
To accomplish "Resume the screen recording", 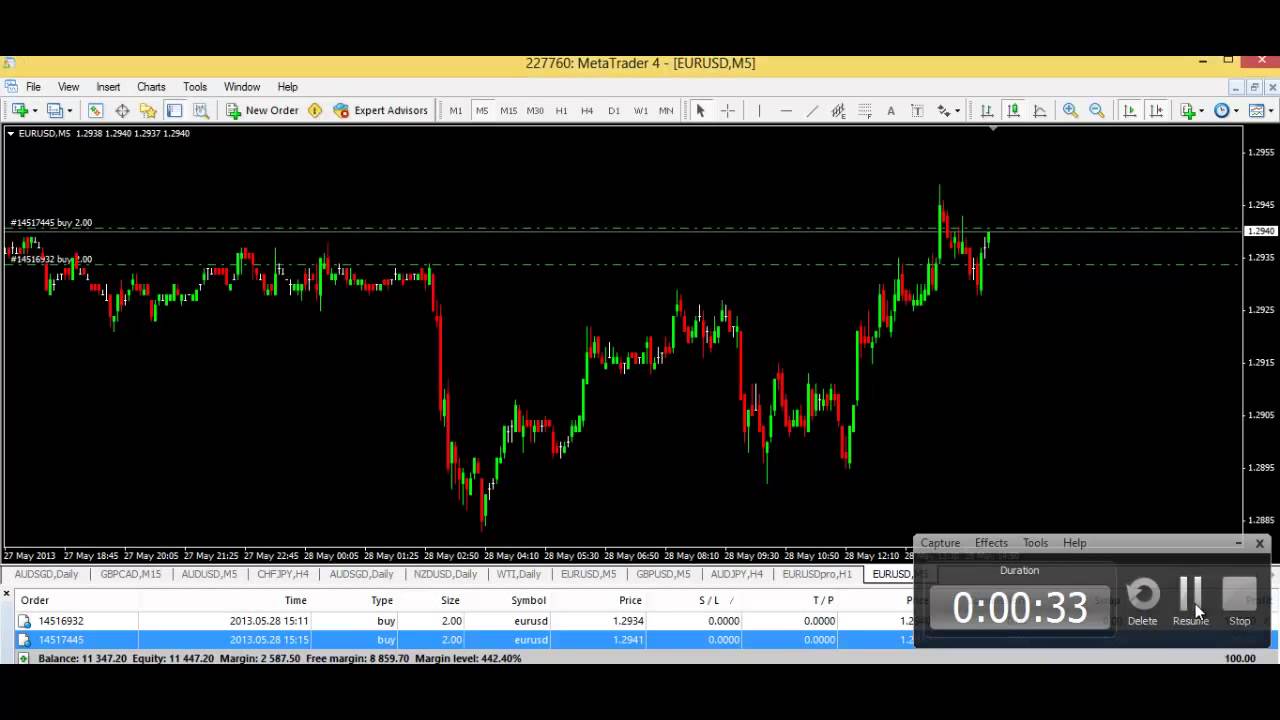I will [x=1190, y=601].
